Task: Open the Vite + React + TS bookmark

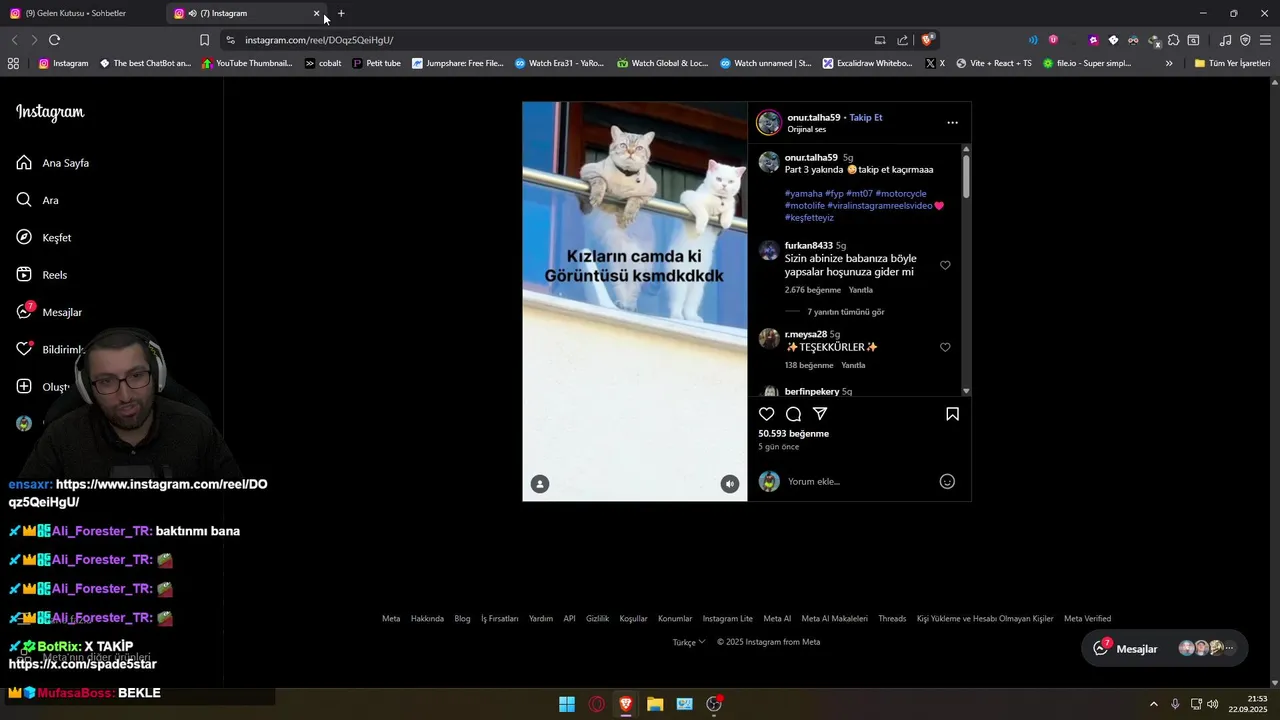Action: tap(994, 63)
